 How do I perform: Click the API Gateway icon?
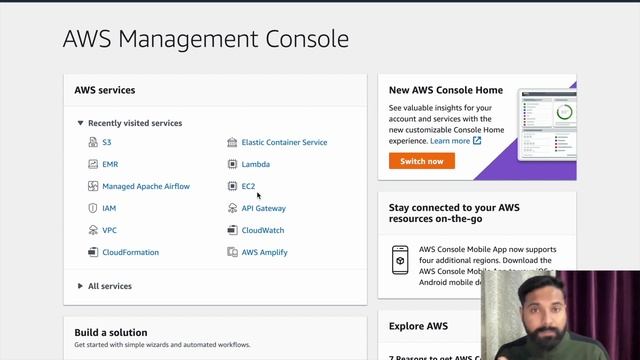click(232, 208)
